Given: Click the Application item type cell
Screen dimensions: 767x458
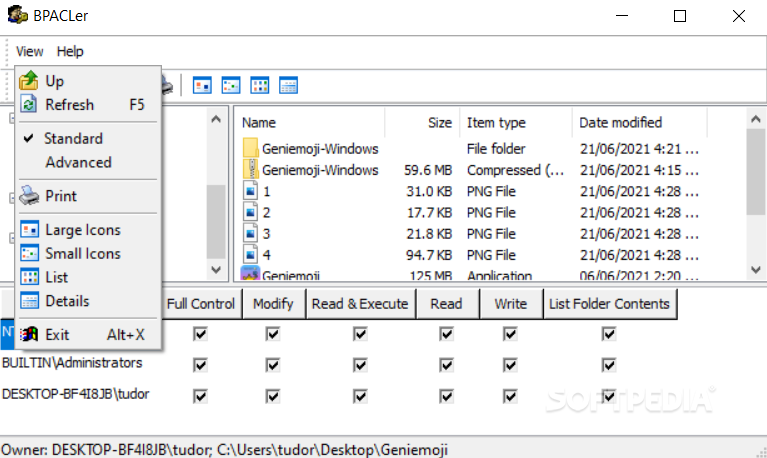Looking at the screenshot, I should (499, 276).
